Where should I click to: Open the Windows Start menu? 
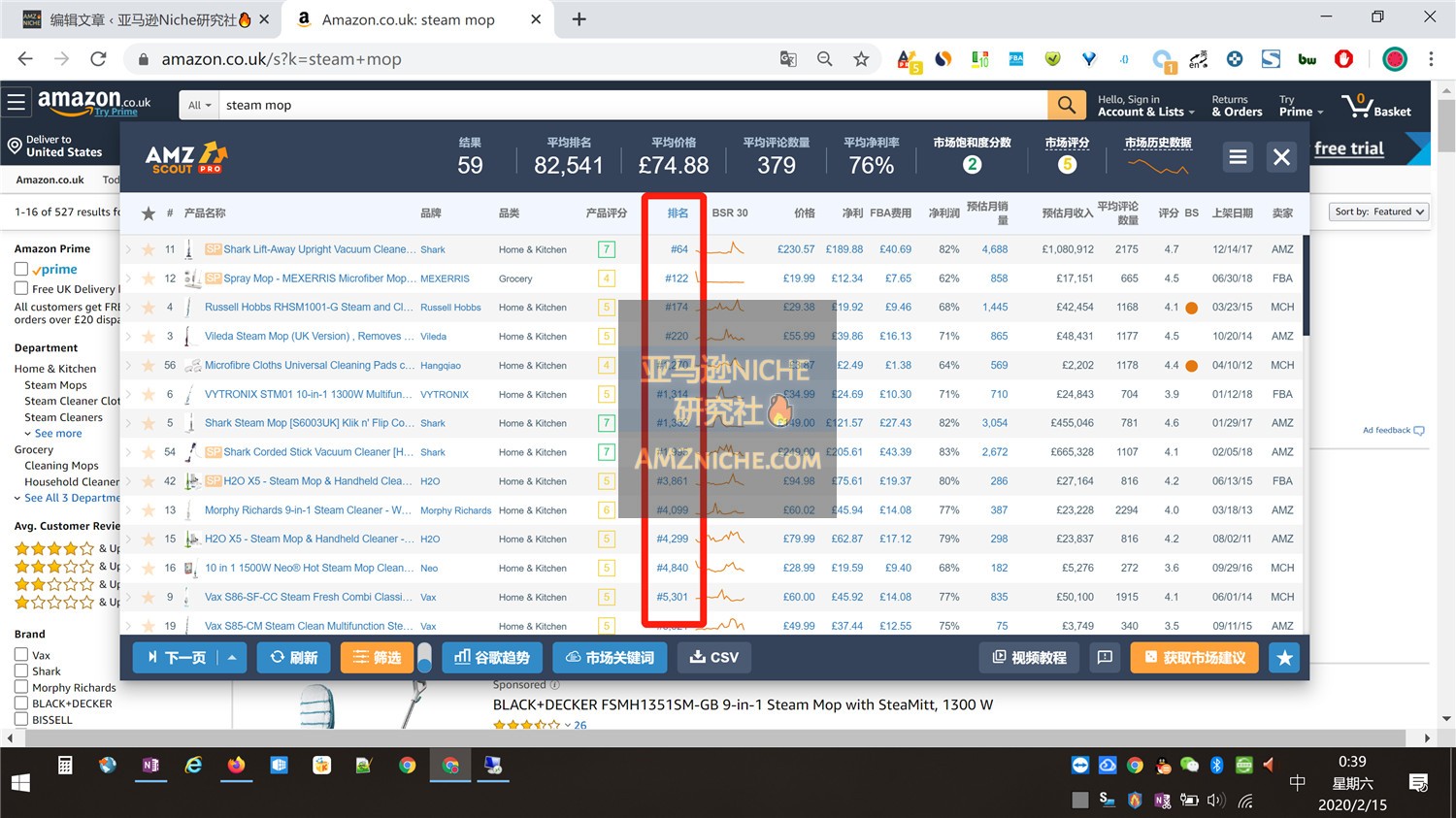(x=20, y=782)
